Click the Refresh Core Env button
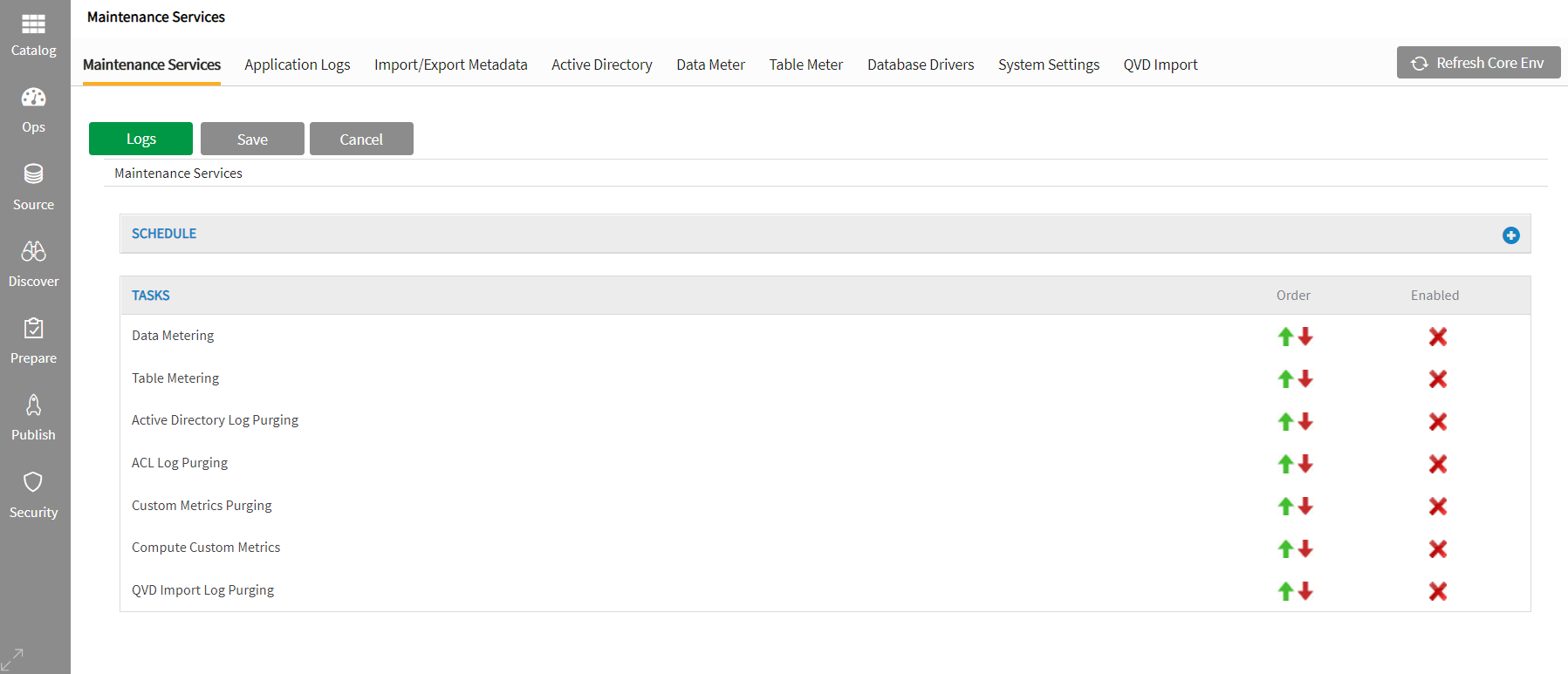The image size is (1568, 674). pos(1478,63)
